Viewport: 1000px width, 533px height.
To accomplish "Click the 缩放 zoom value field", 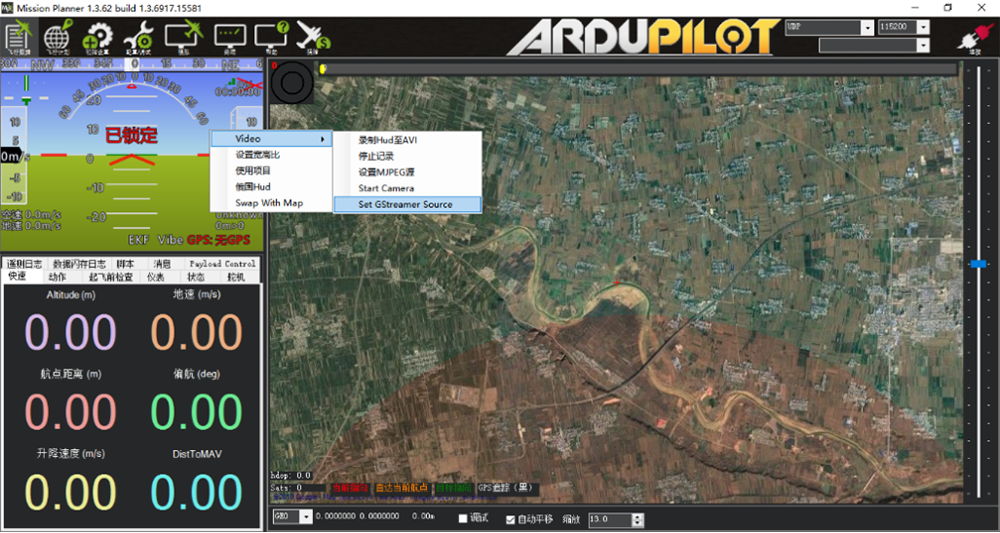I will [x=610, y=520].
